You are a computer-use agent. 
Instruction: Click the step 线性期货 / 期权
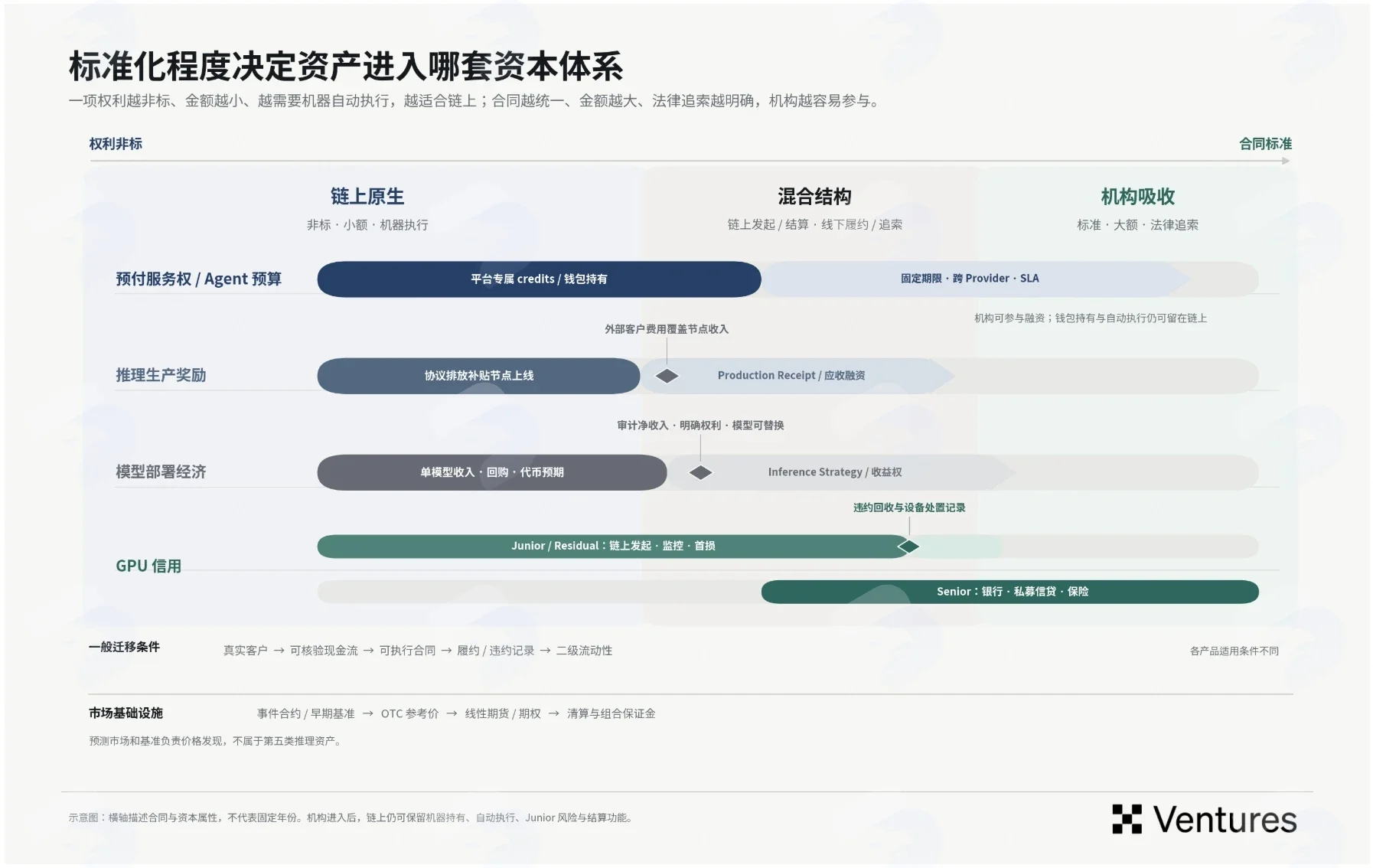[x=503, y=714]
